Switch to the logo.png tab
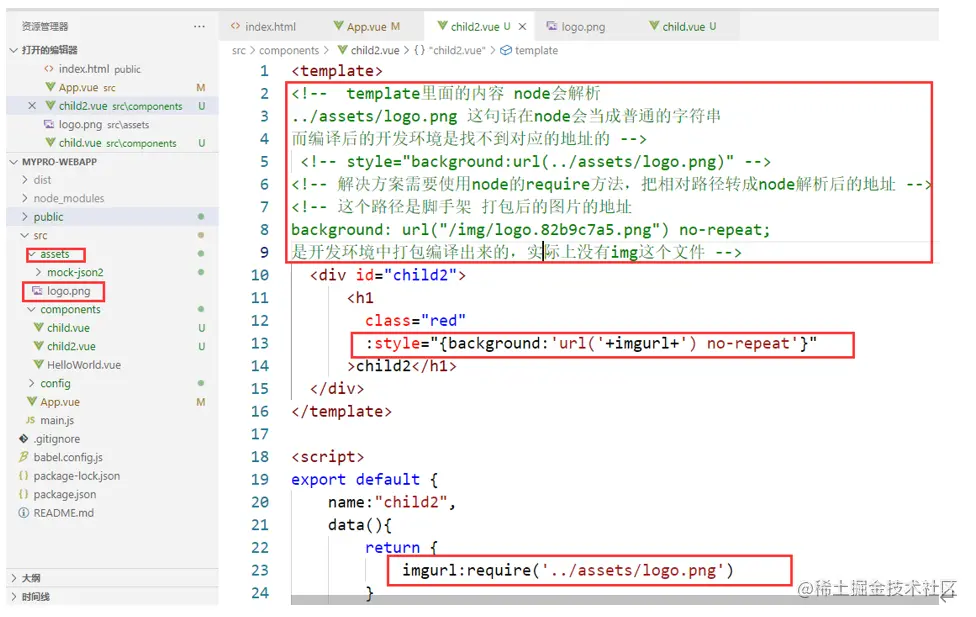The height and width of the screenshot is (617, 976). click(x=576, y=27)
